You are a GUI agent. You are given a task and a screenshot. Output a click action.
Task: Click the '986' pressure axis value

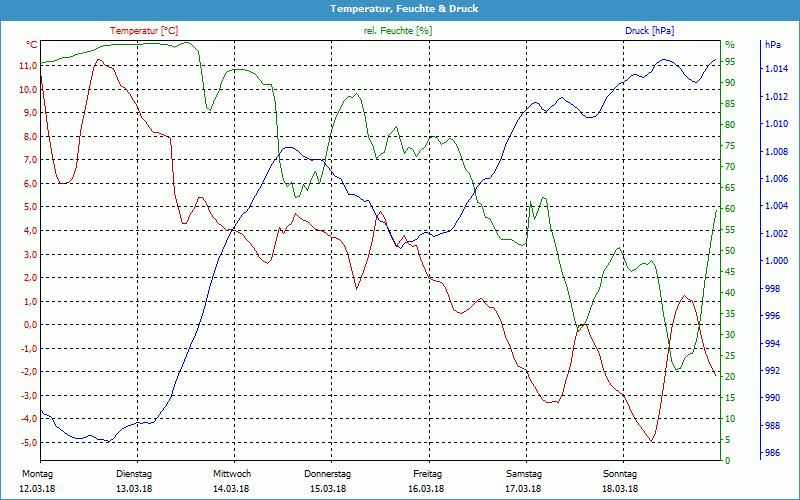coord(772,453)
